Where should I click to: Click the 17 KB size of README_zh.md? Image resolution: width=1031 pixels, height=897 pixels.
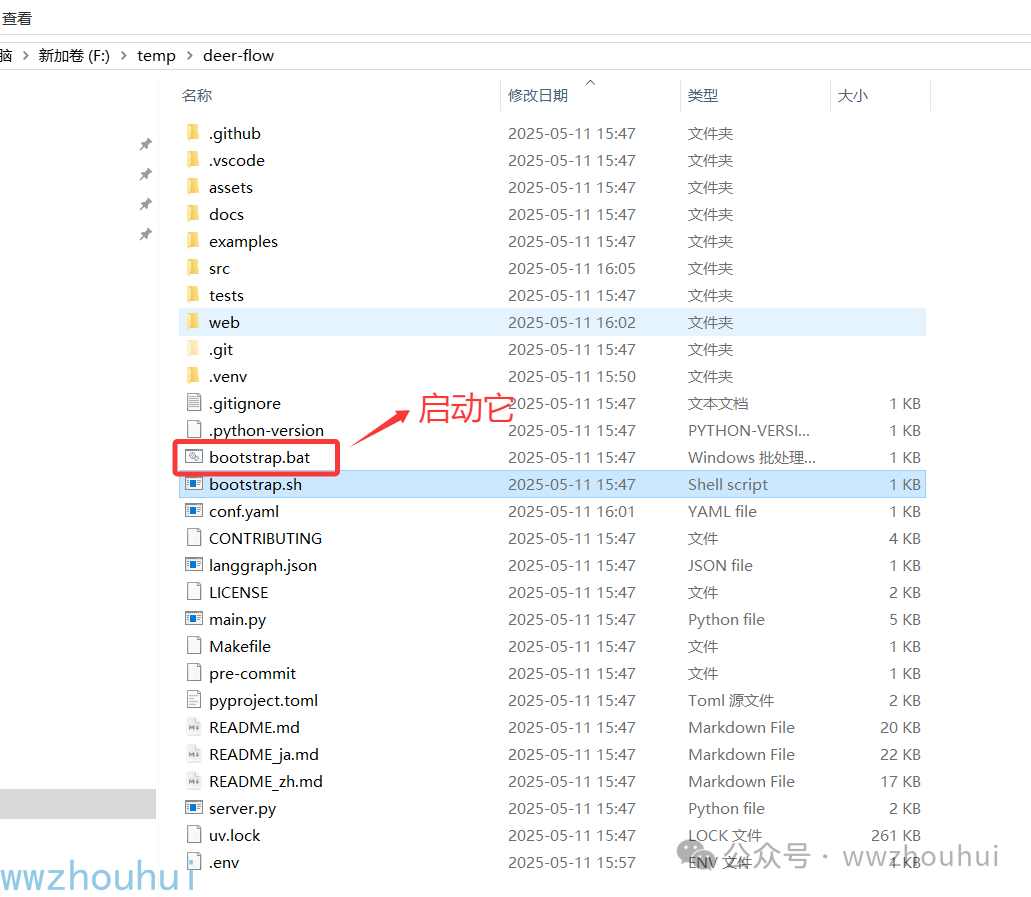900,781
